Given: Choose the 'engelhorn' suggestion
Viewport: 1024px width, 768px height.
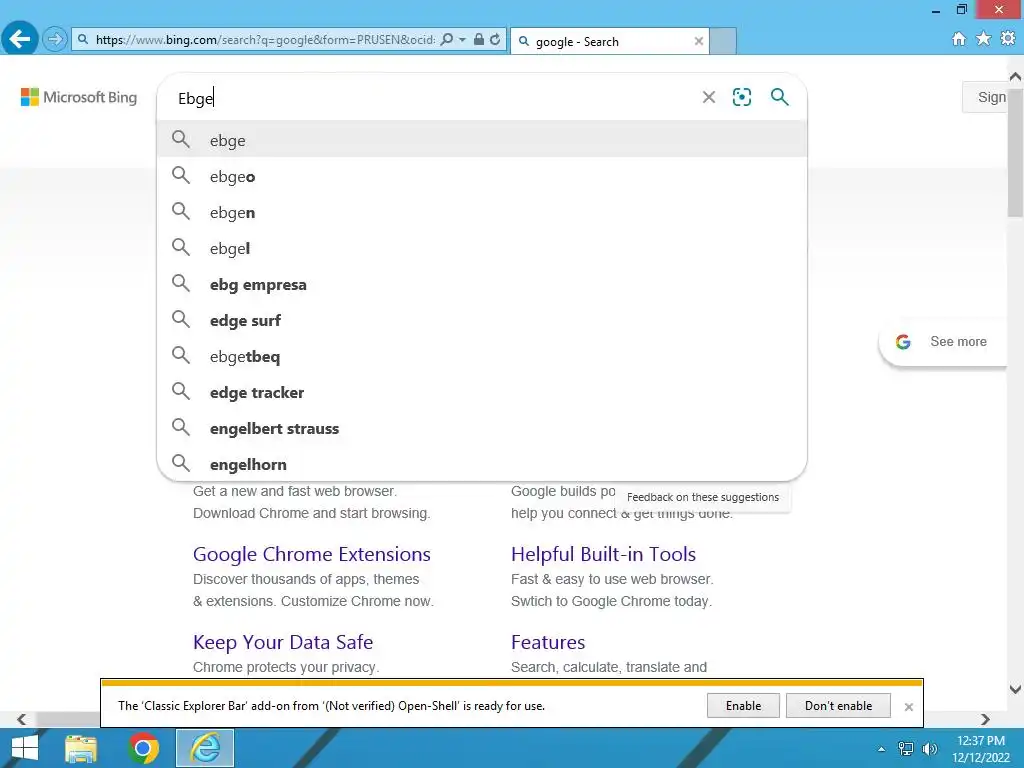Looking at the screenshot, I should pos(482,464).
